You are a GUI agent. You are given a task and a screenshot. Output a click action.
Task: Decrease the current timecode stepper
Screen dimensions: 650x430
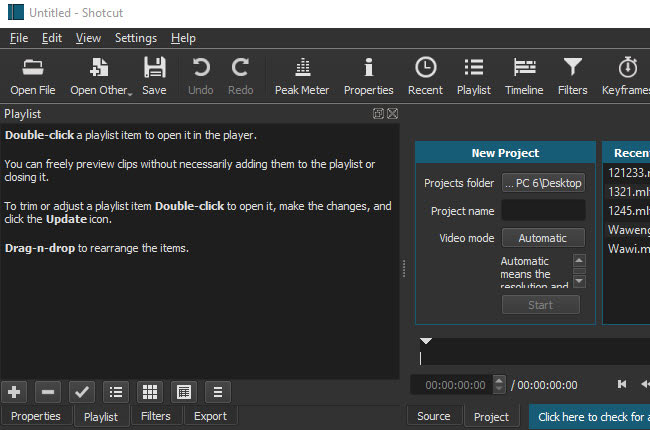click(499, 389)
